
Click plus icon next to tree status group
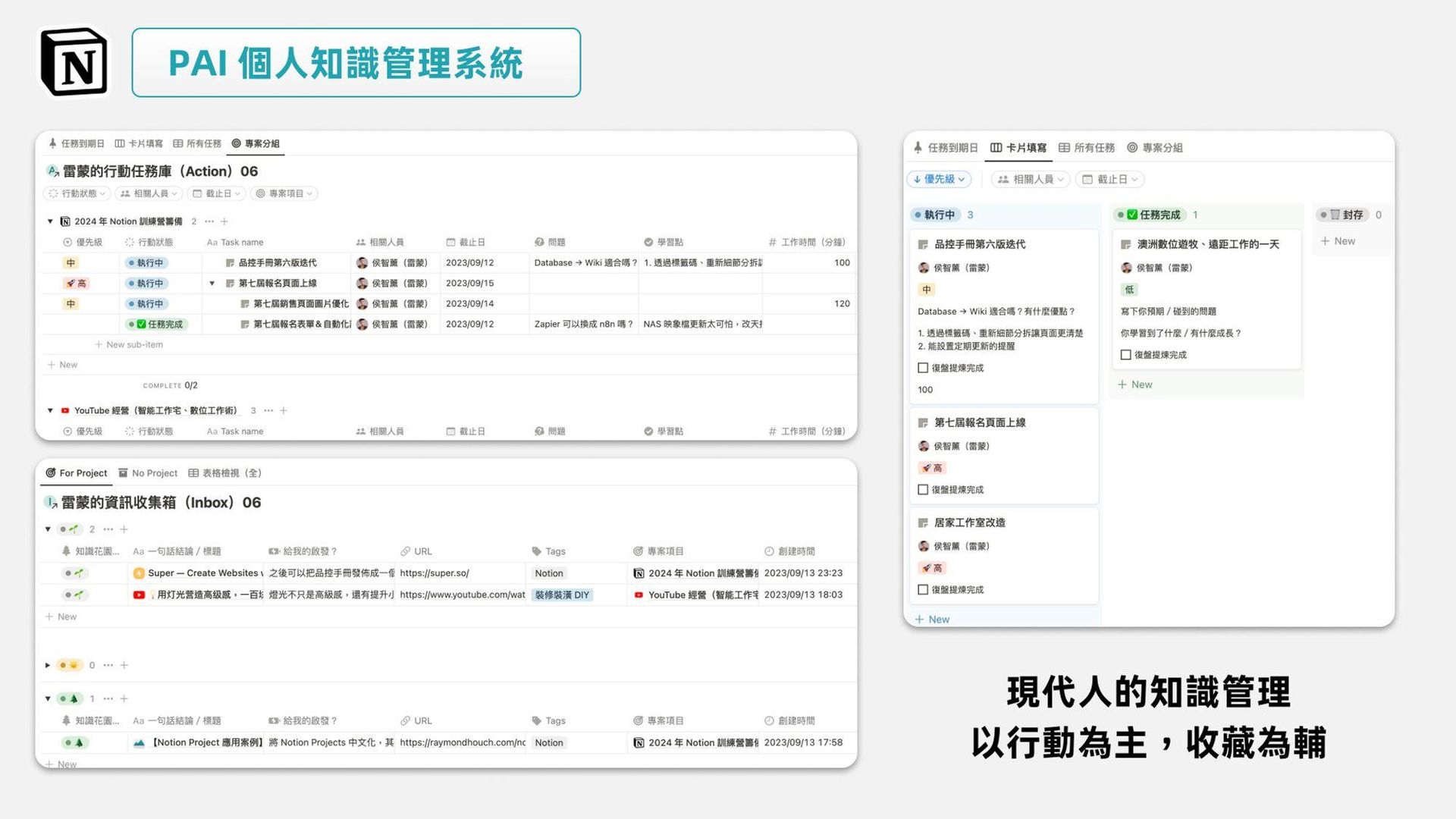point(124,698)
